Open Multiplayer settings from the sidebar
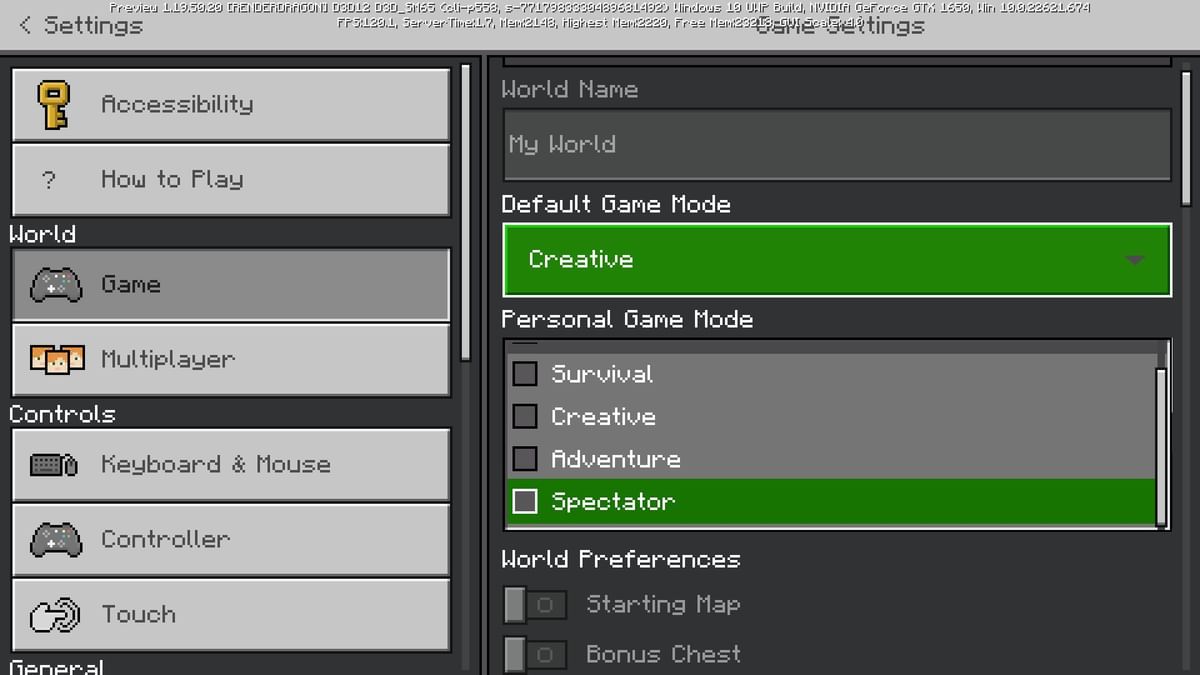The image size is (1200, 675). pos(230,360)
